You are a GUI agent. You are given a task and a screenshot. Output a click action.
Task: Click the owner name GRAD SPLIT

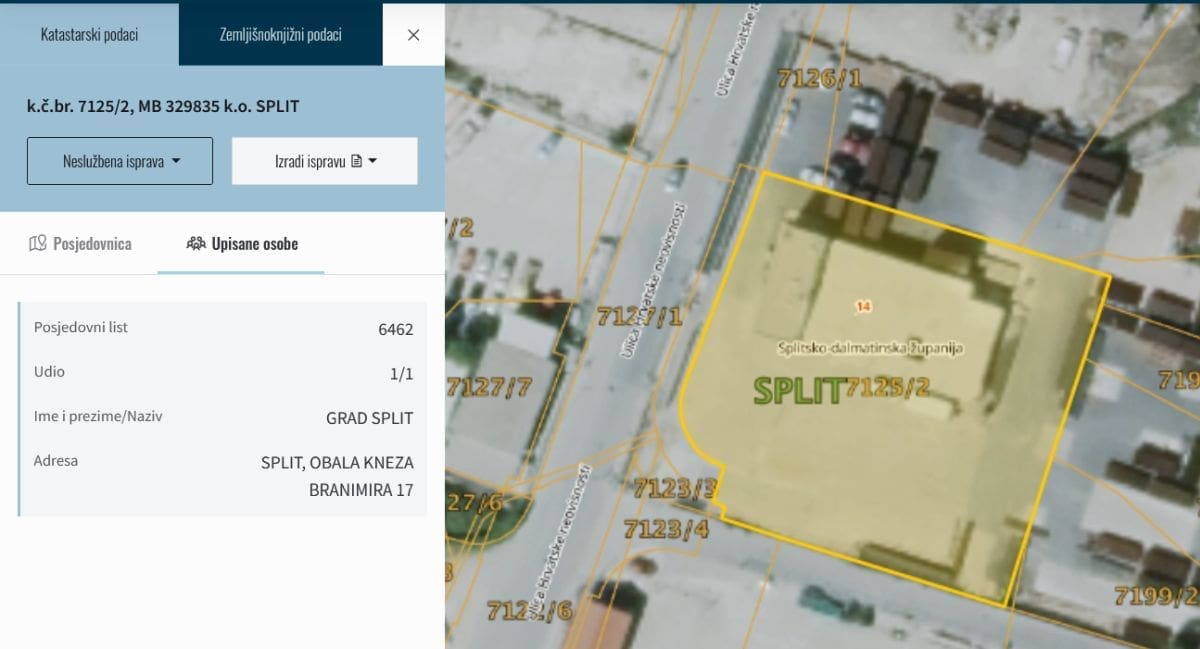369,418
